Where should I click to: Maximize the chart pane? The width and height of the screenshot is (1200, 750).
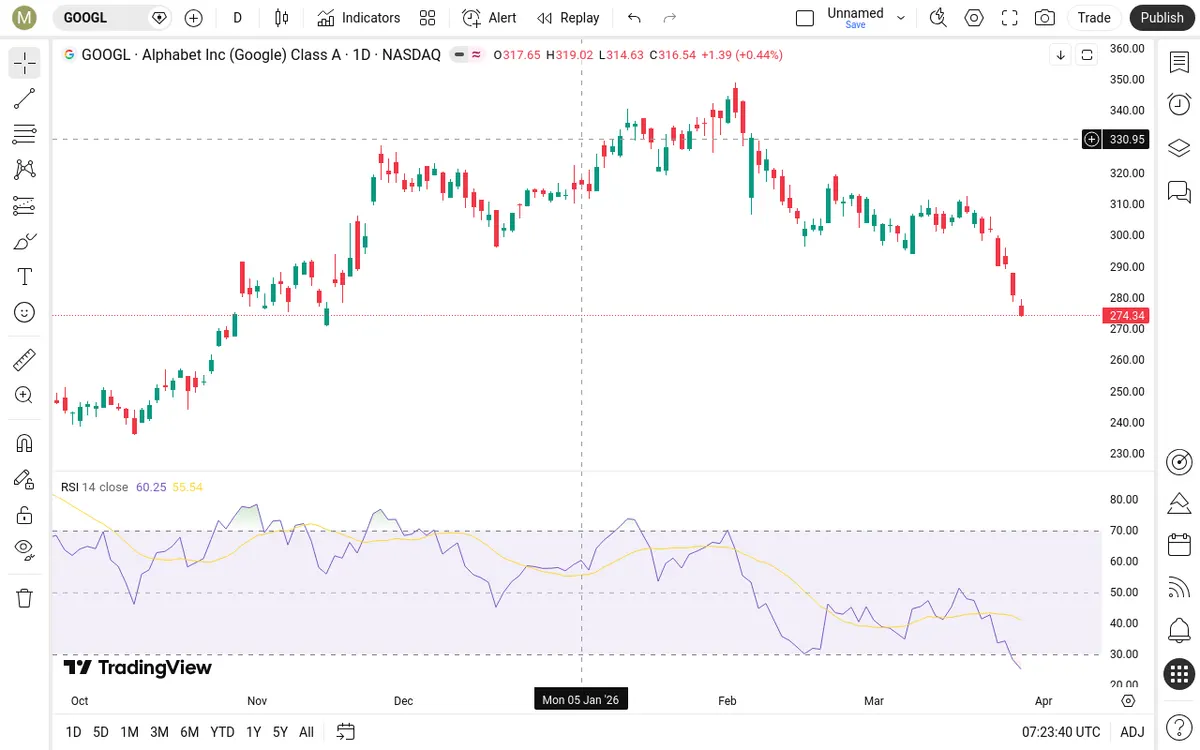[1086, 55]
